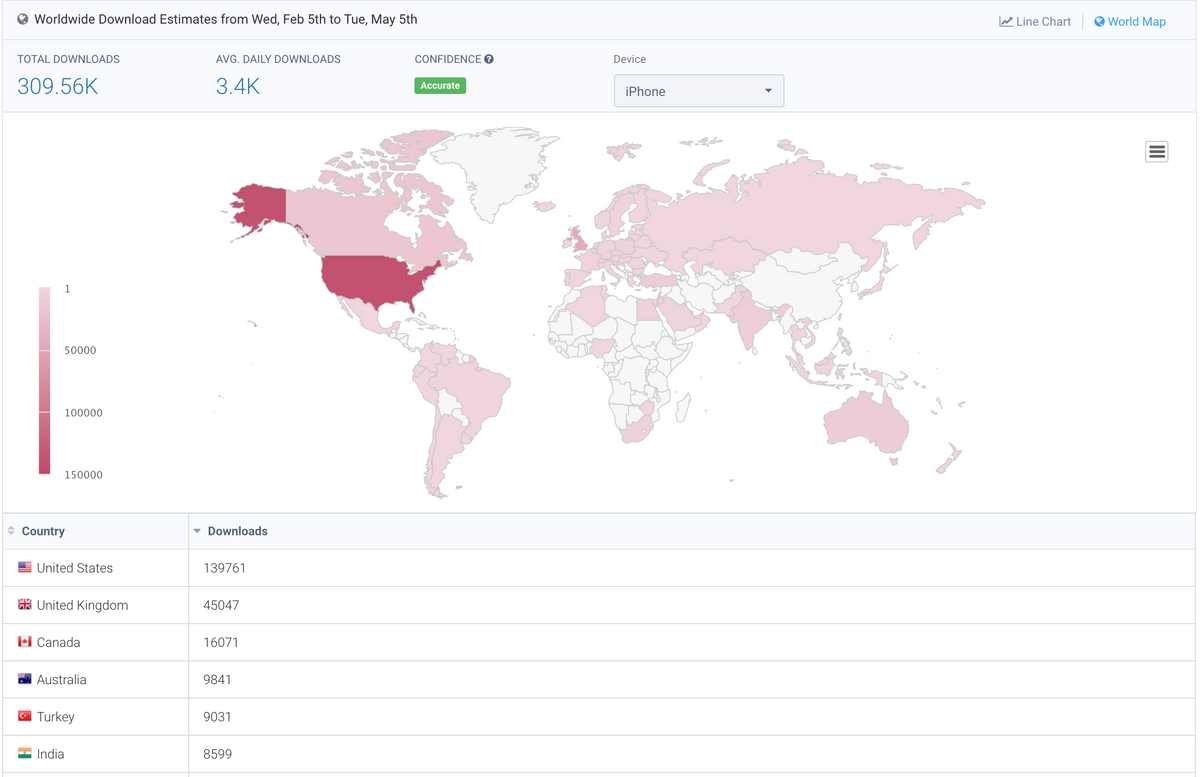Click the green Accurate confidence badge

440,86
